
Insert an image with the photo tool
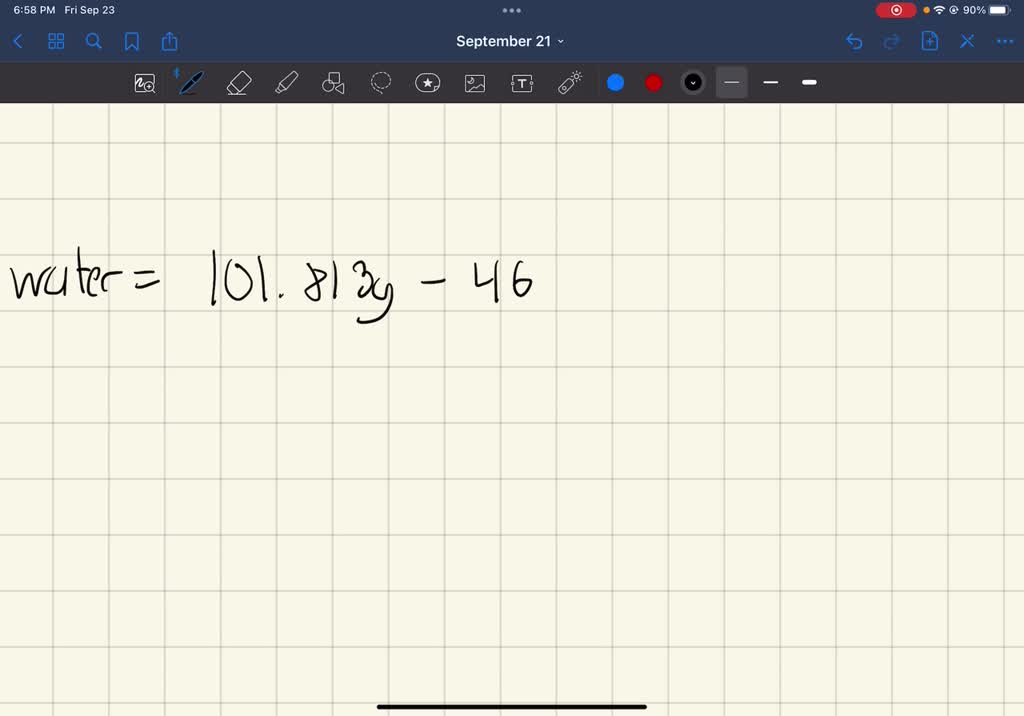(x=474, y=83)
